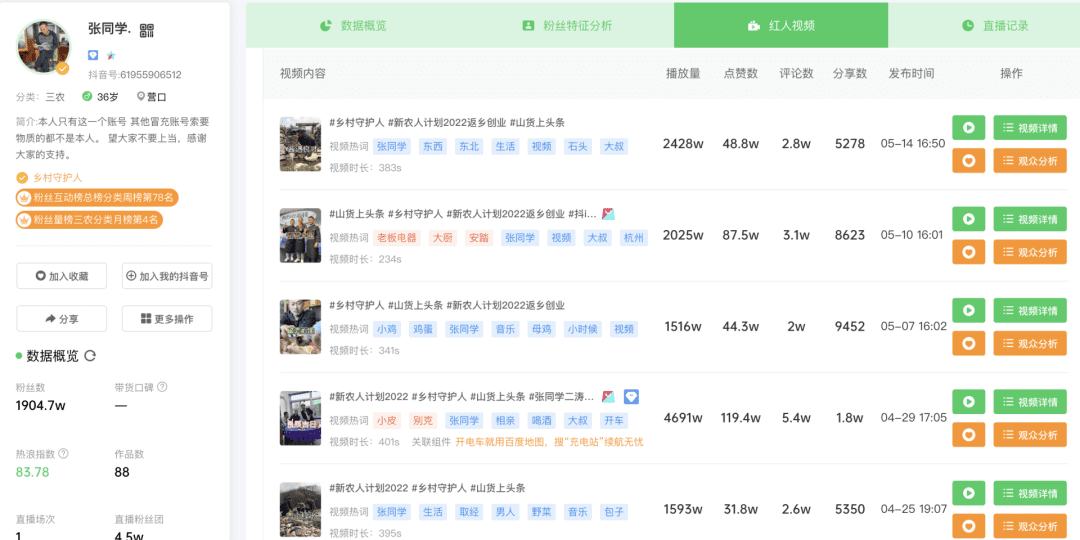Open 视频详情 for the 05-10 16:01 video
The image size is (1080, 540).
(x=1030, y=219)
